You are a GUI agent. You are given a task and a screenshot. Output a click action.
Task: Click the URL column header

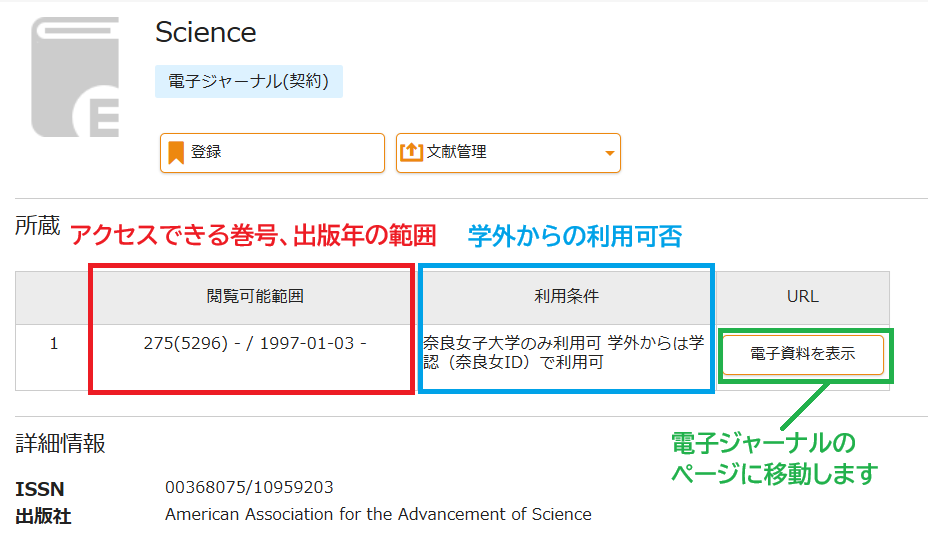pyautogui.click(x=803, y=296)
